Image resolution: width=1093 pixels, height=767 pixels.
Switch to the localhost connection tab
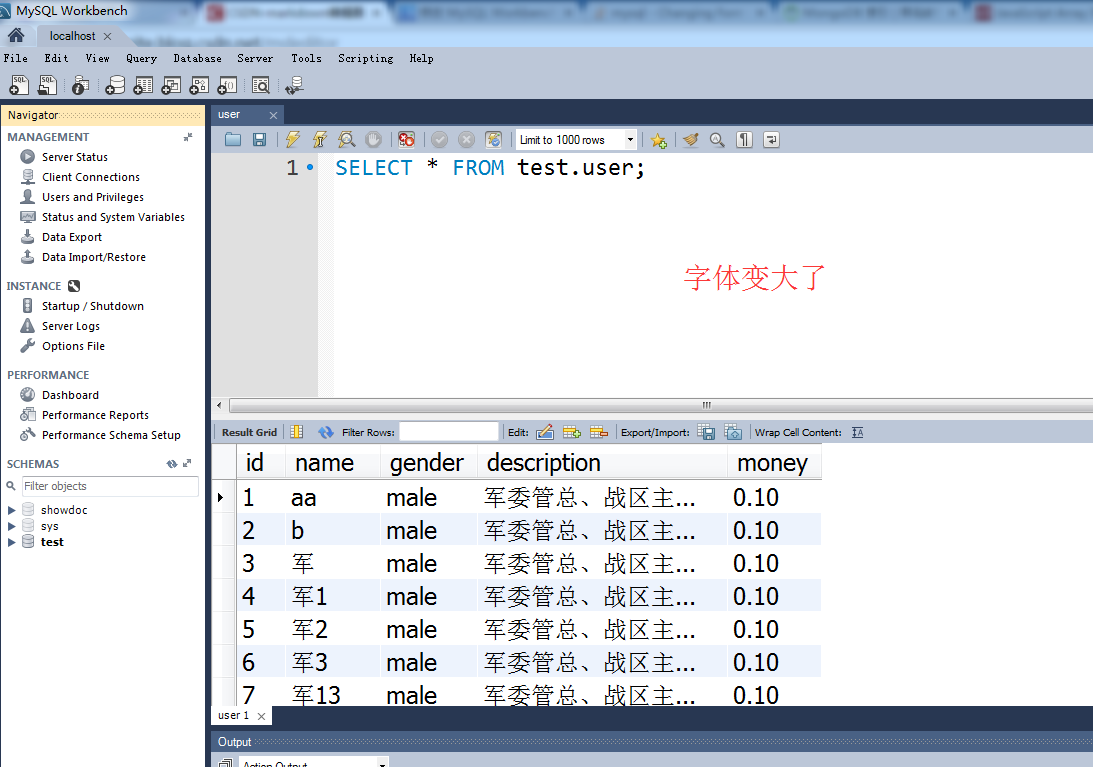click(x=72, y=36)
